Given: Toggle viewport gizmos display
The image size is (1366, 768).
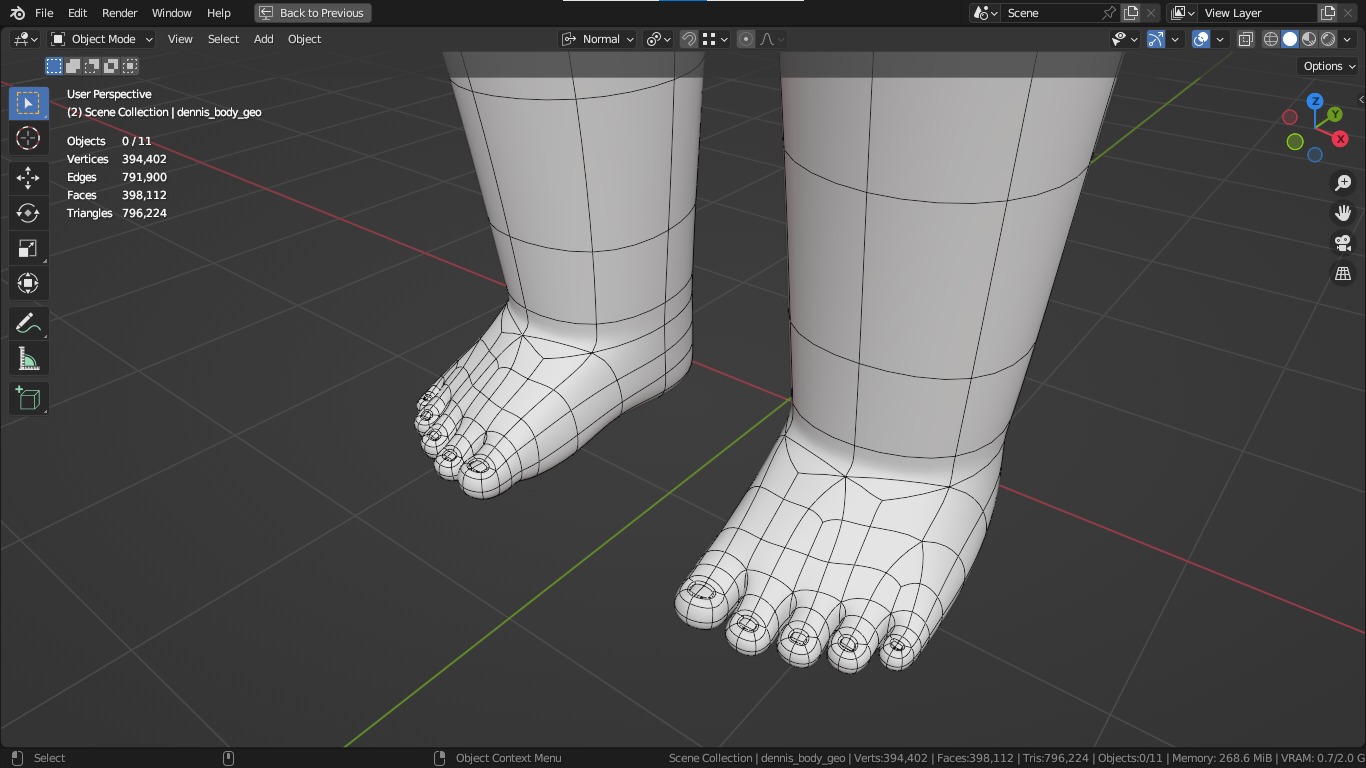Looking at the screenshot, I should tap(1156, 39).
